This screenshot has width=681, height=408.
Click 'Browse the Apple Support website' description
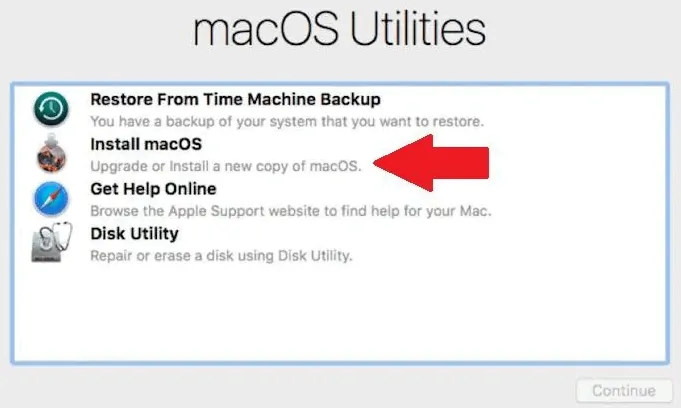pos(290,211)
